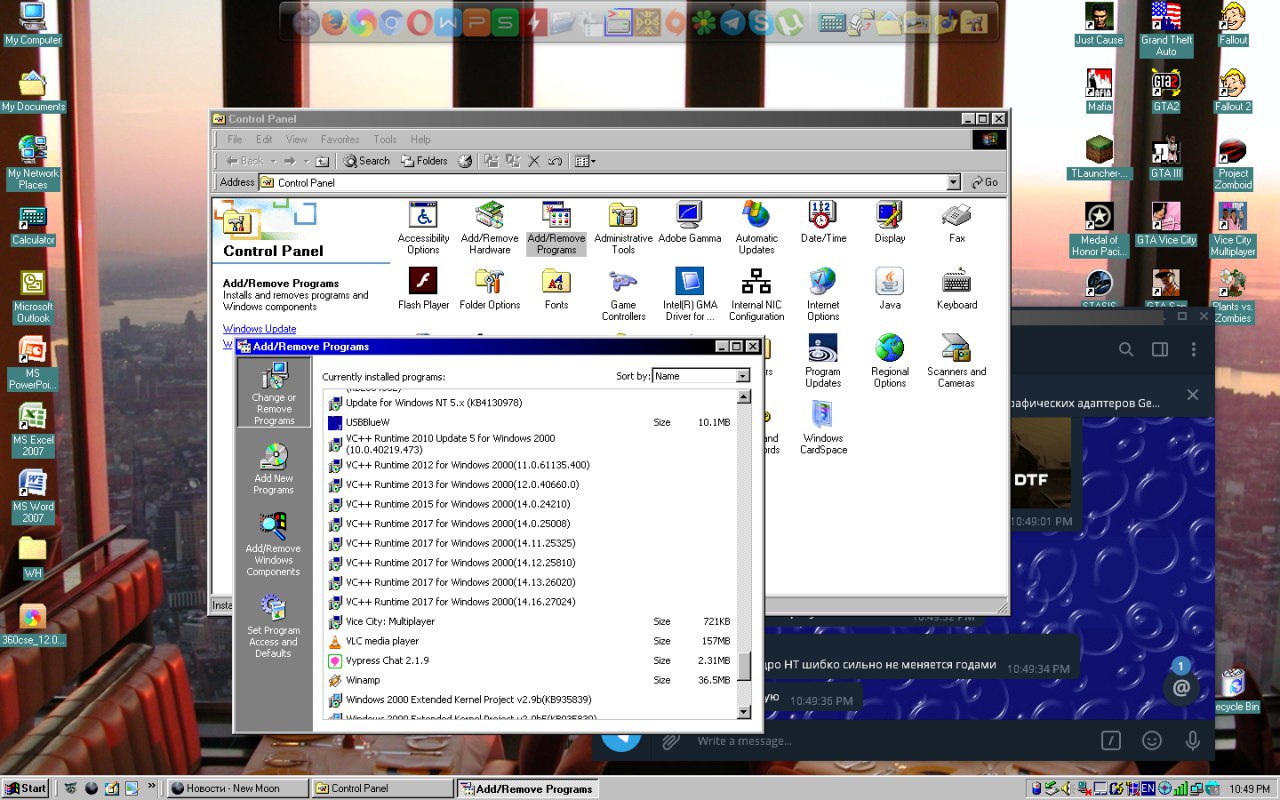Launch Opera from the top dock

420,22
